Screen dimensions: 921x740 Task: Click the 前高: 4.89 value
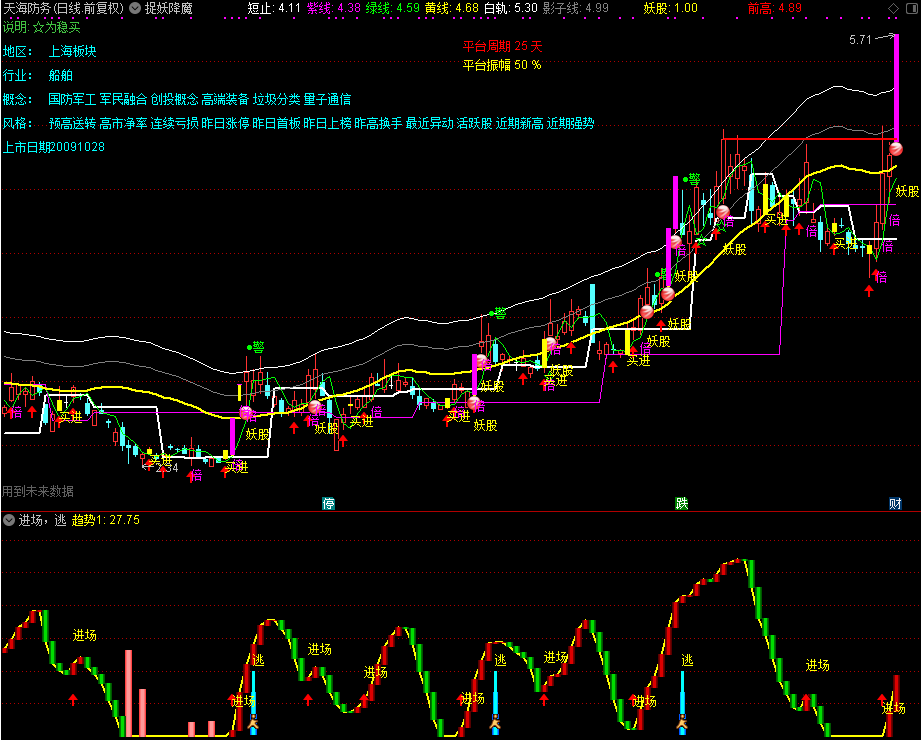[x=775, y=8]
